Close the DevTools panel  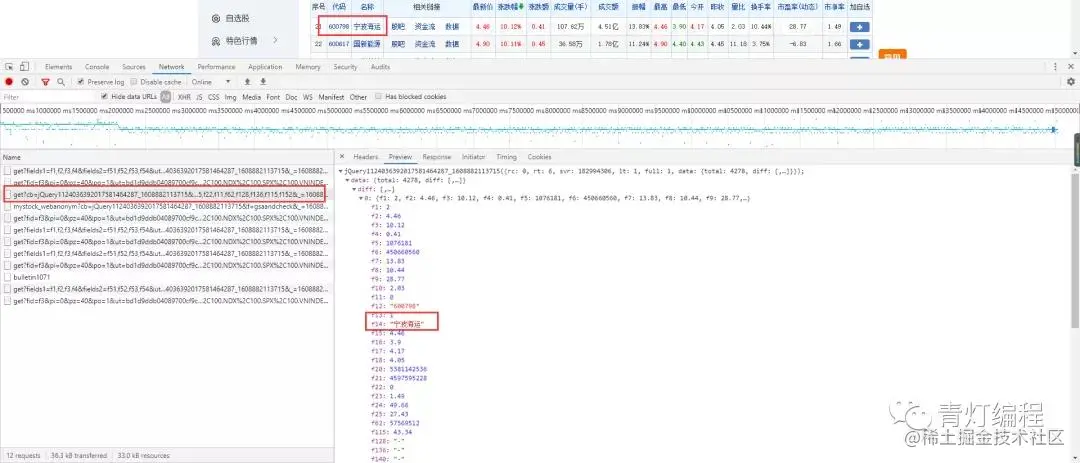point(1070,67)
